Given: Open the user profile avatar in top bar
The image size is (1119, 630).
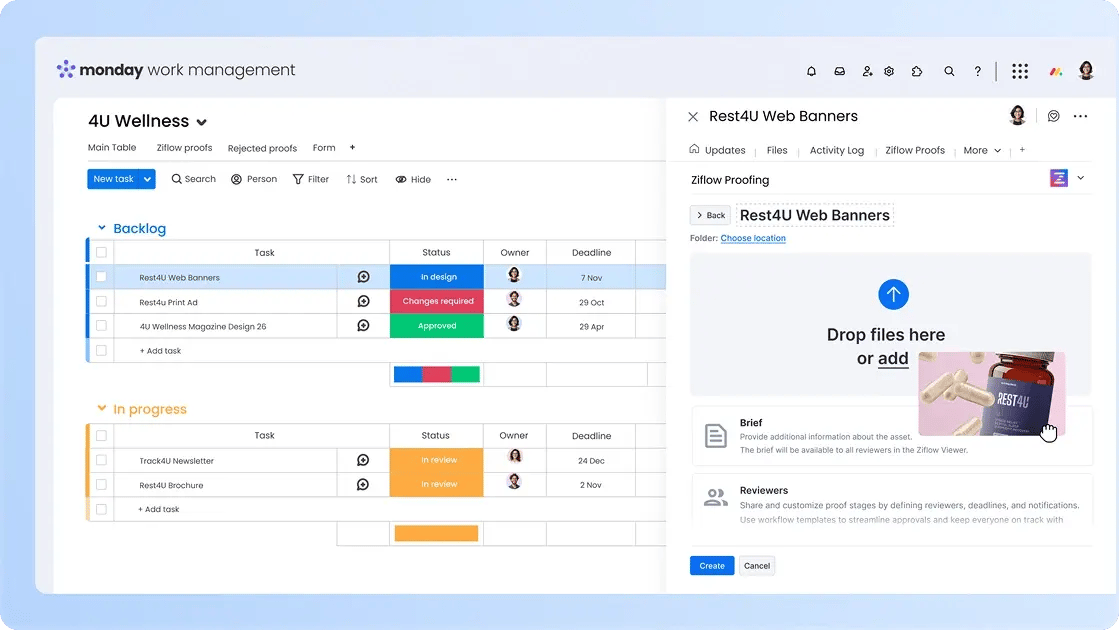Looking at the screenshot, I should coord(1085,70).
